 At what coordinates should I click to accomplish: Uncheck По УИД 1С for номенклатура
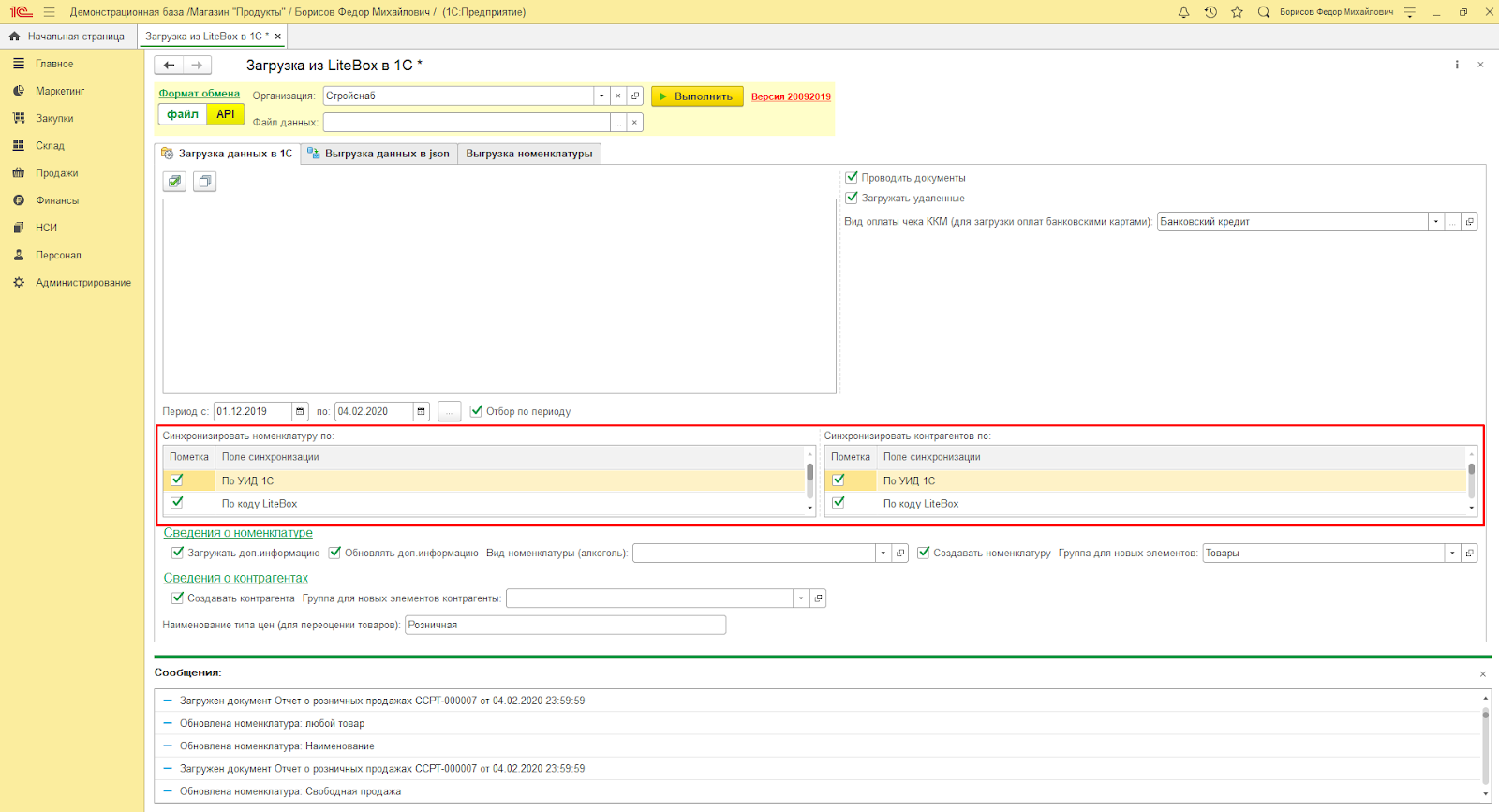click(177, 480)
